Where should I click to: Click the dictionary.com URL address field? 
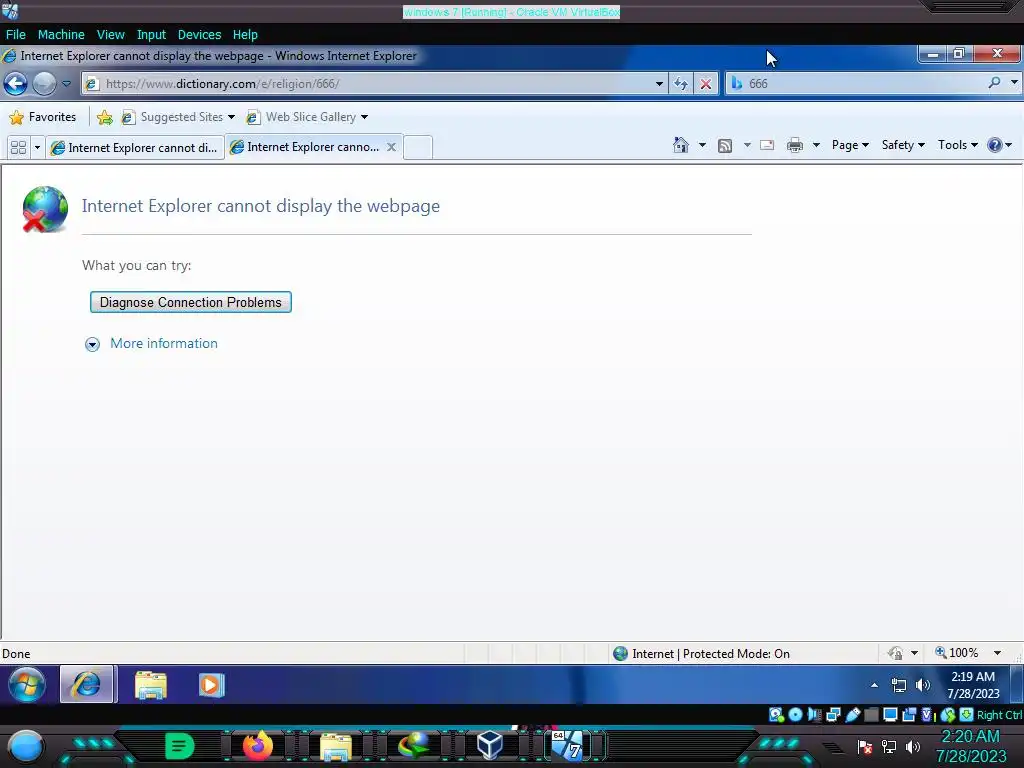372,84
